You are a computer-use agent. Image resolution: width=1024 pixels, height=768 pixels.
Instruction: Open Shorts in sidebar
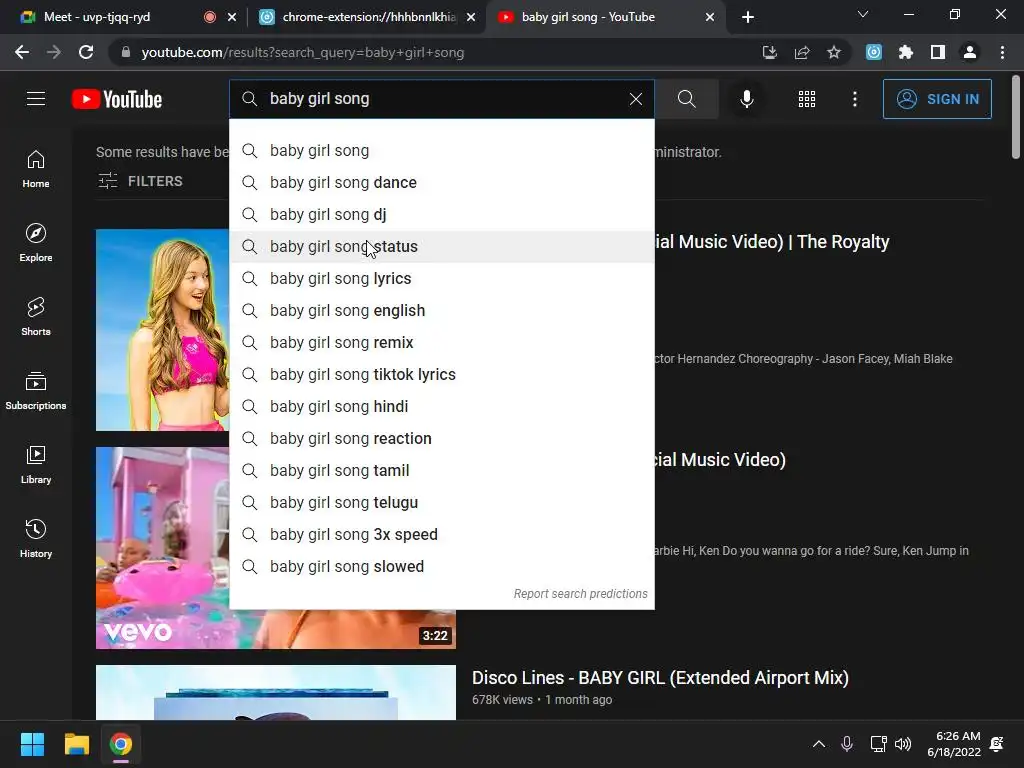click(x=36, y=317)
